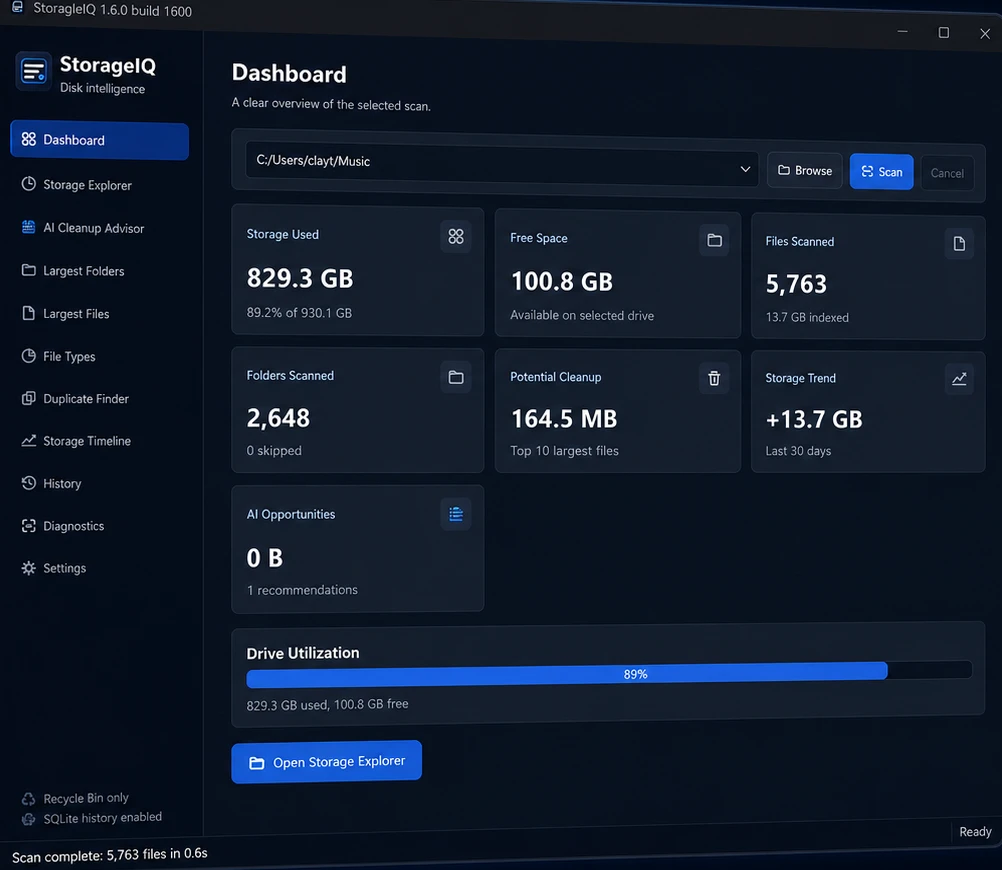Click Open Storage Explorer button

(x=327, y=761)
